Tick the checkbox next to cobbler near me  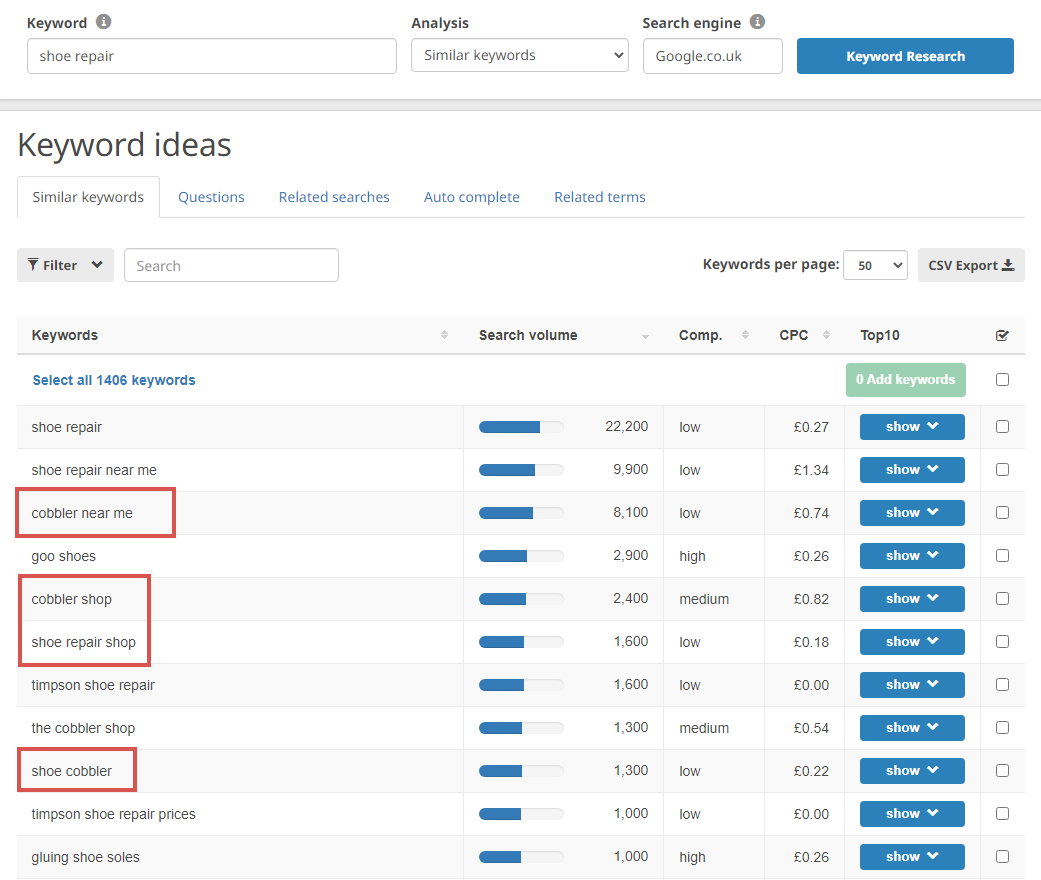tap(1002, 512)
